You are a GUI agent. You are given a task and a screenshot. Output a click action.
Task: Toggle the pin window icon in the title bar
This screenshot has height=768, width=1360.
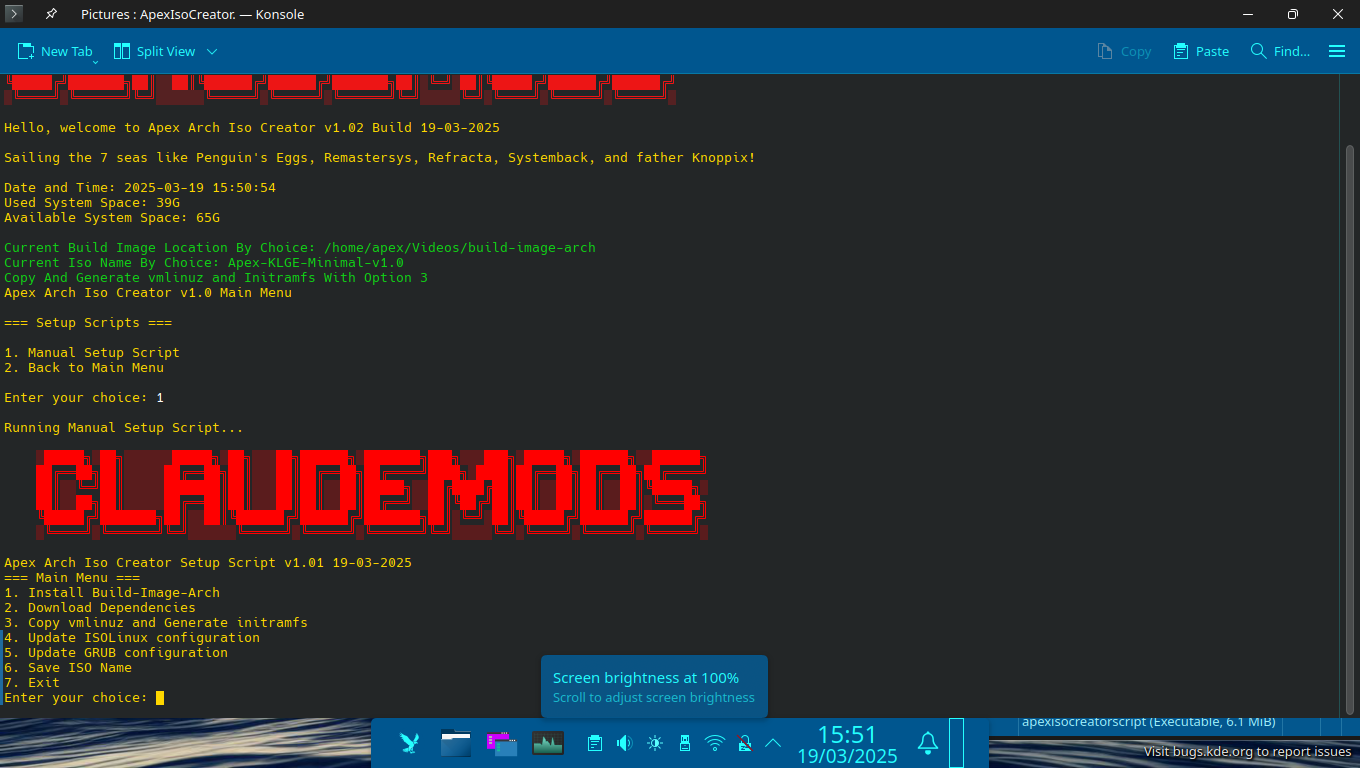(52, 14)
